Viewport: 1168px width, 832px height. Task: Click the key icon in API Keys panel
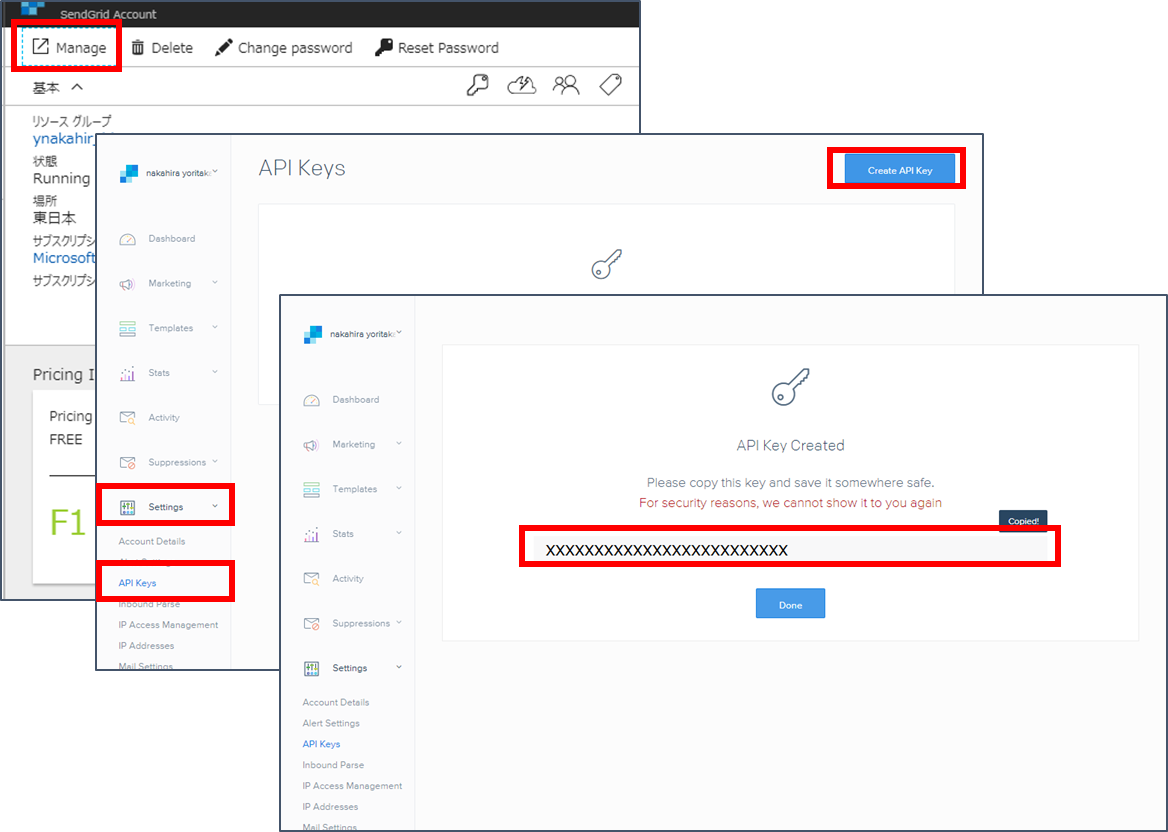pos(606,264)
